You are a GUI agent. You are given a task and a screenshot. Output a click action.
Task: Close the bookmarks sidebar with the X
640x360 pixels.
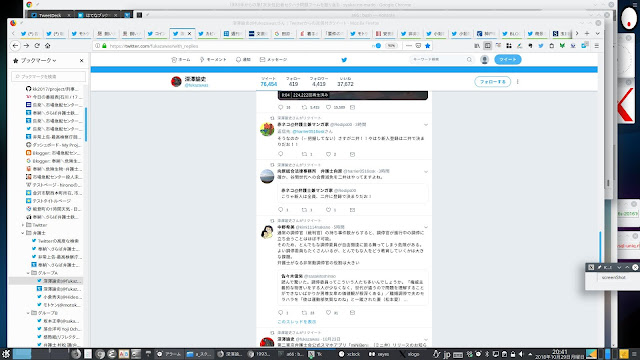pyautogui.click(x=81, y=60)
